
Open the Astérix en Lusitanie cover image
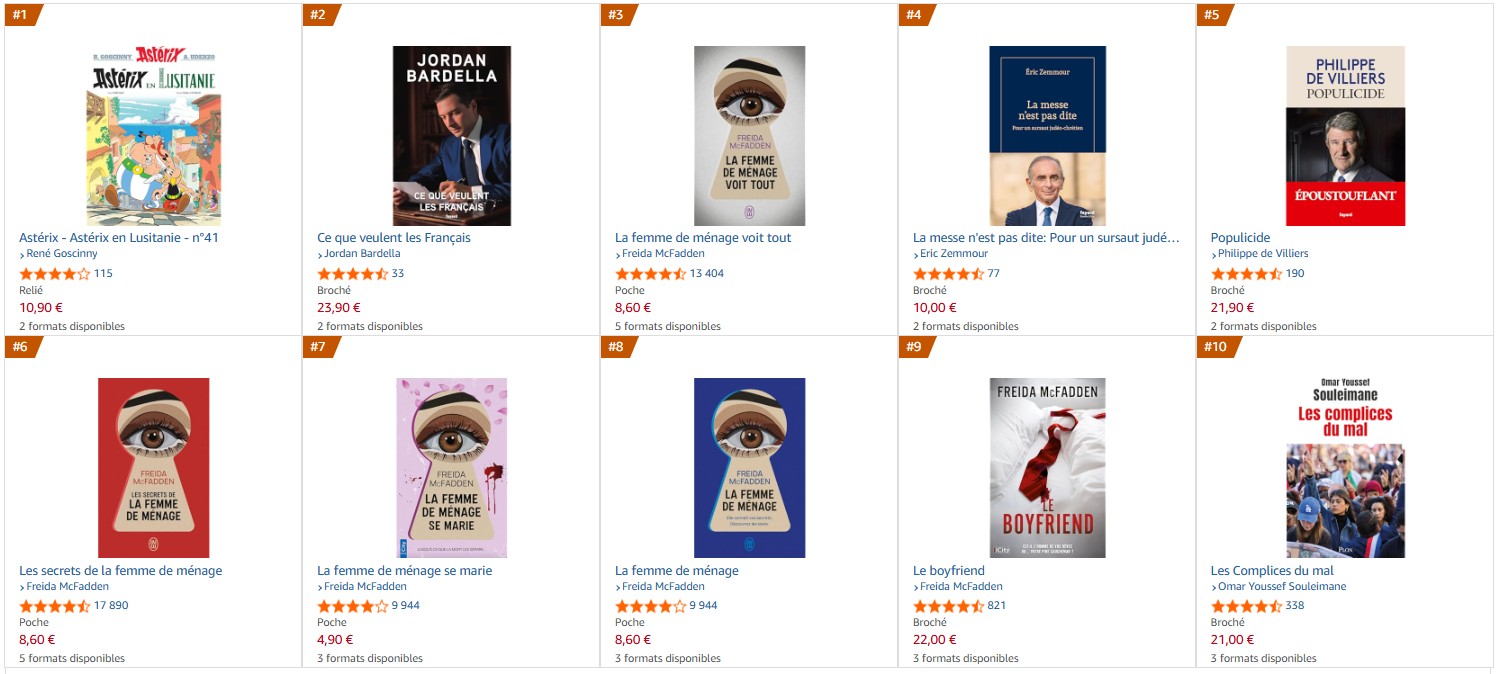[153, 135]
